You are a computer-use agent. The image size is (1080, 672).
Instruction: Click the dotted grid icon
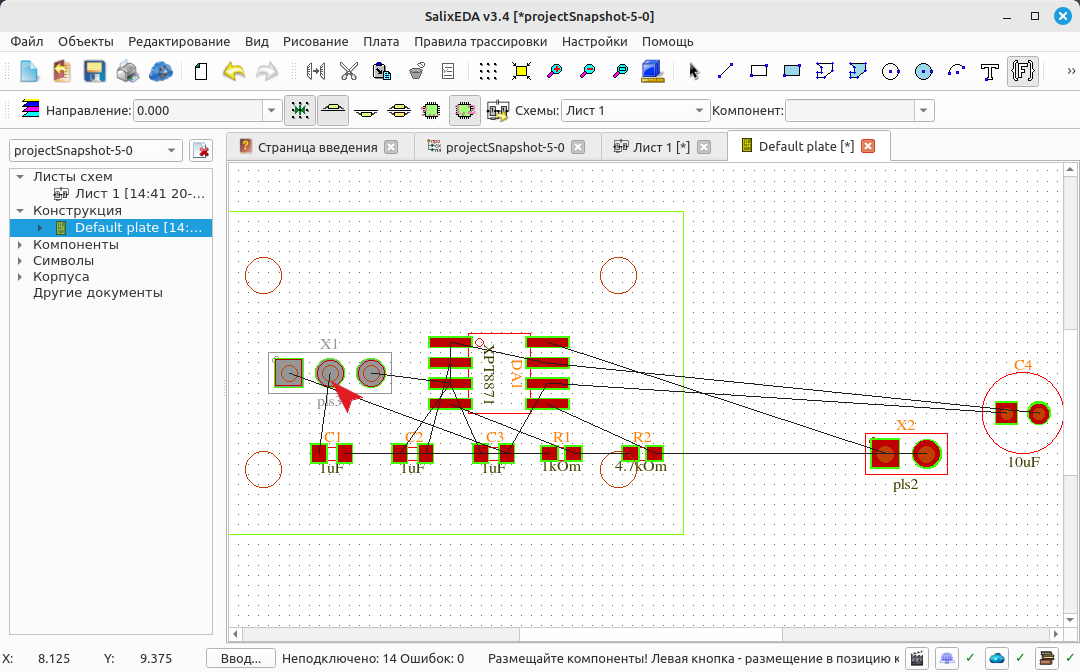[x=488, y=71]
